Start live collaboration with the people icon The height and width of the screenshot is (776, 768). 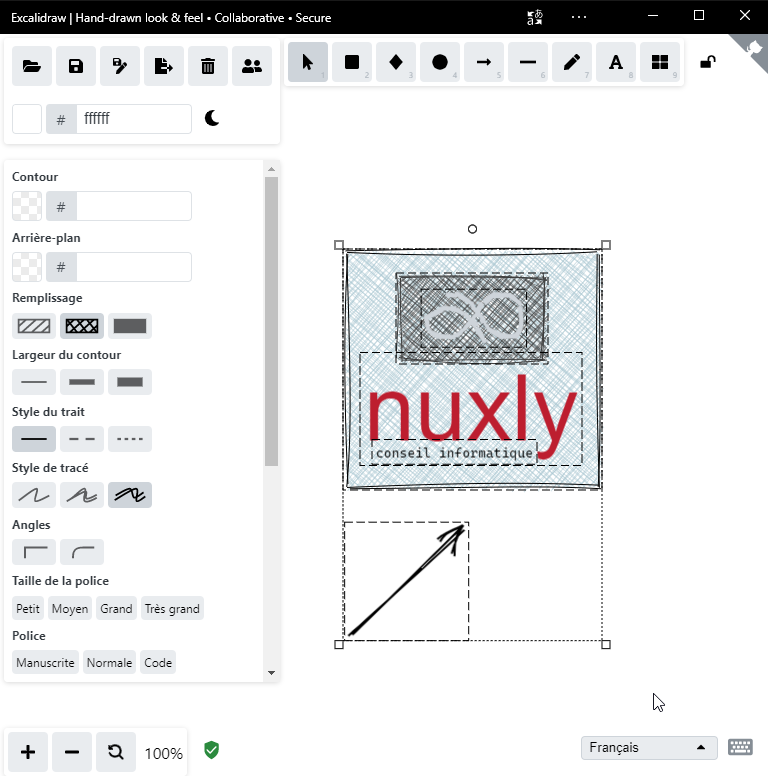coord(252,66)
